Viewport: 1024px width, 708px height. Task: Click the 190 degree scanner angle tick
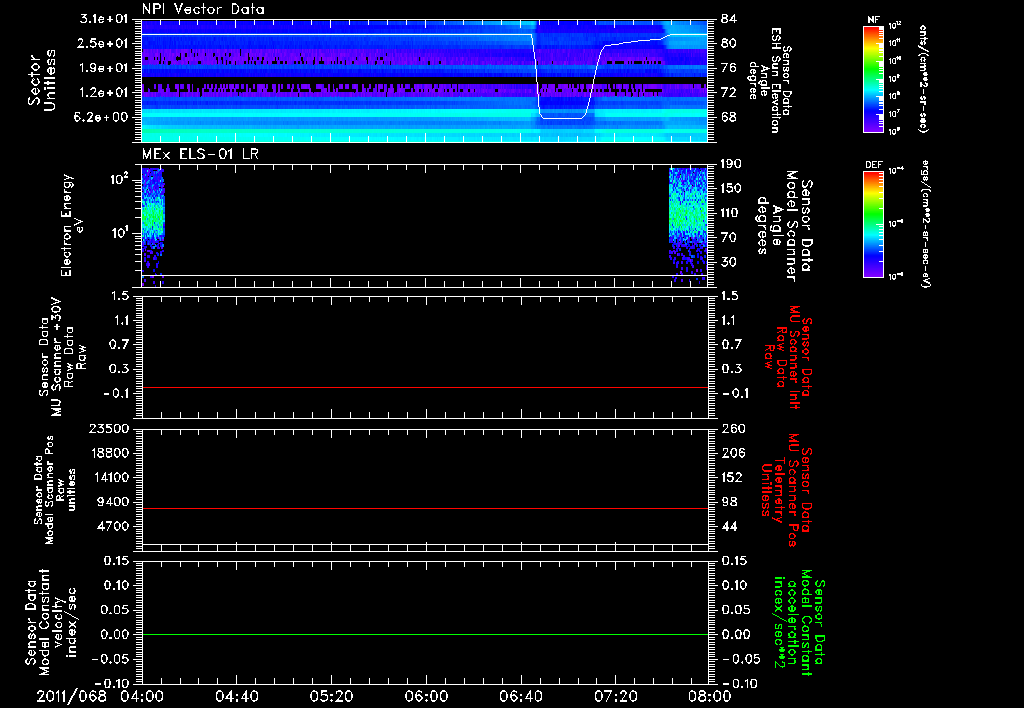(x=731, y=164)
